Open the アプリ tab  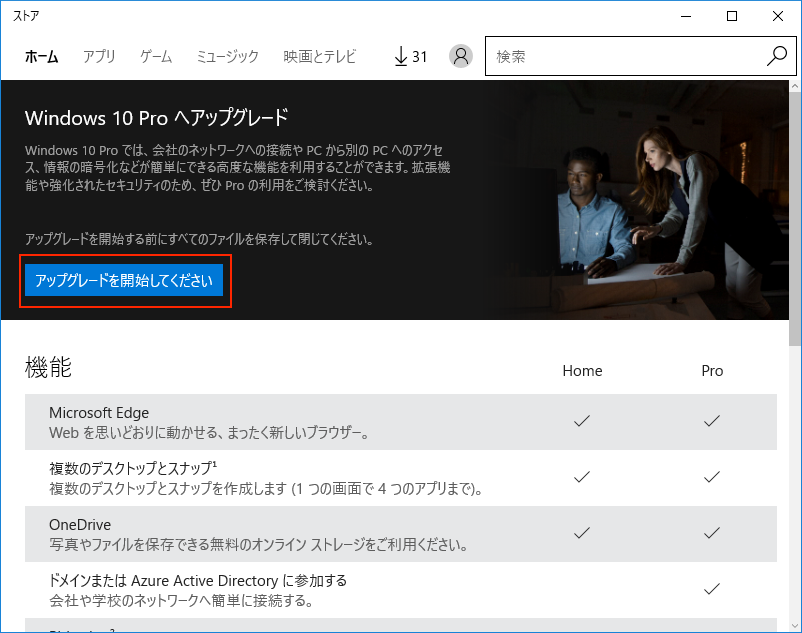99,57
